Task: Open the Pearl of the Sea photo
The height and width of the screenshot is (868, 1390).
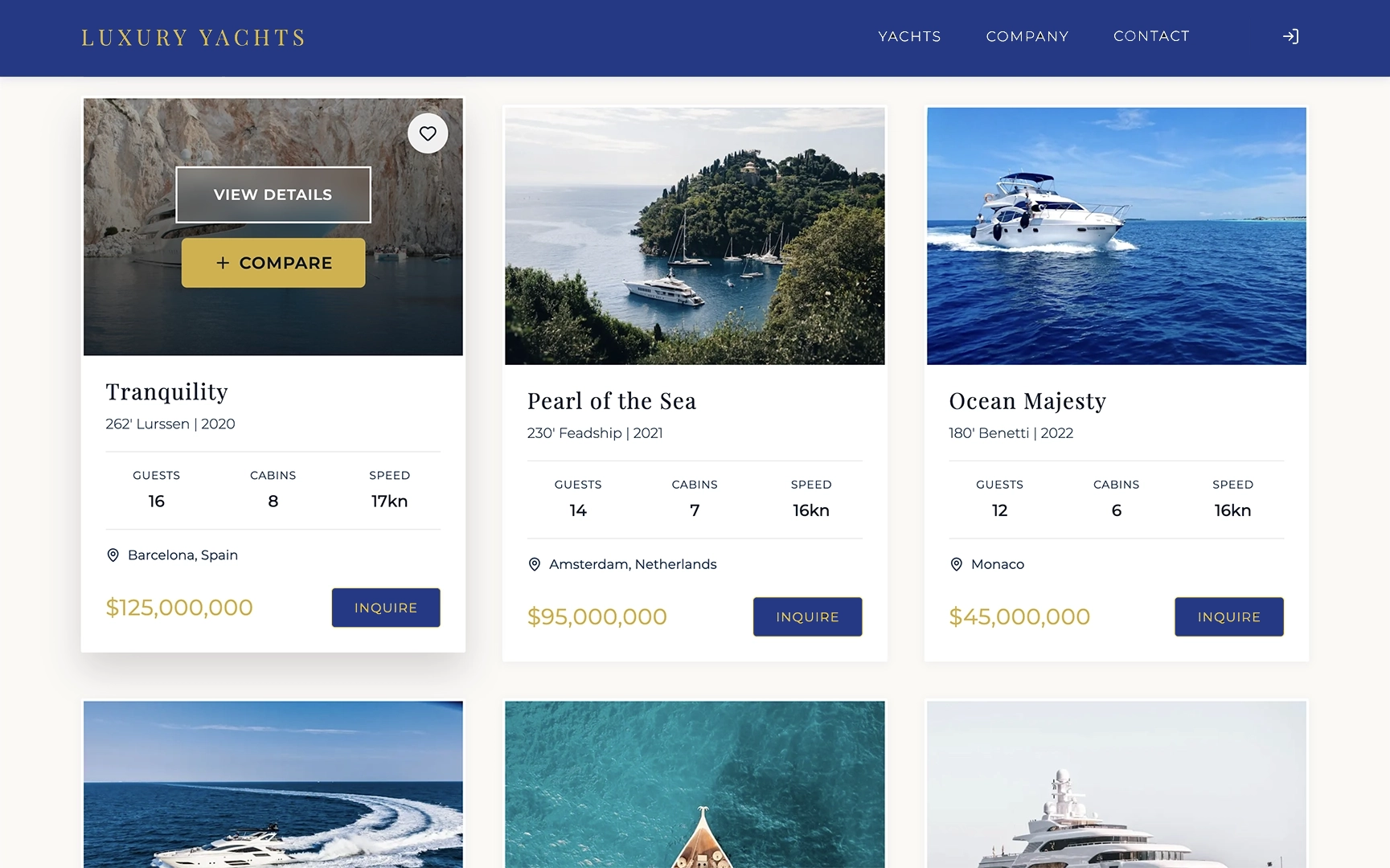Action: click(695, 235)
